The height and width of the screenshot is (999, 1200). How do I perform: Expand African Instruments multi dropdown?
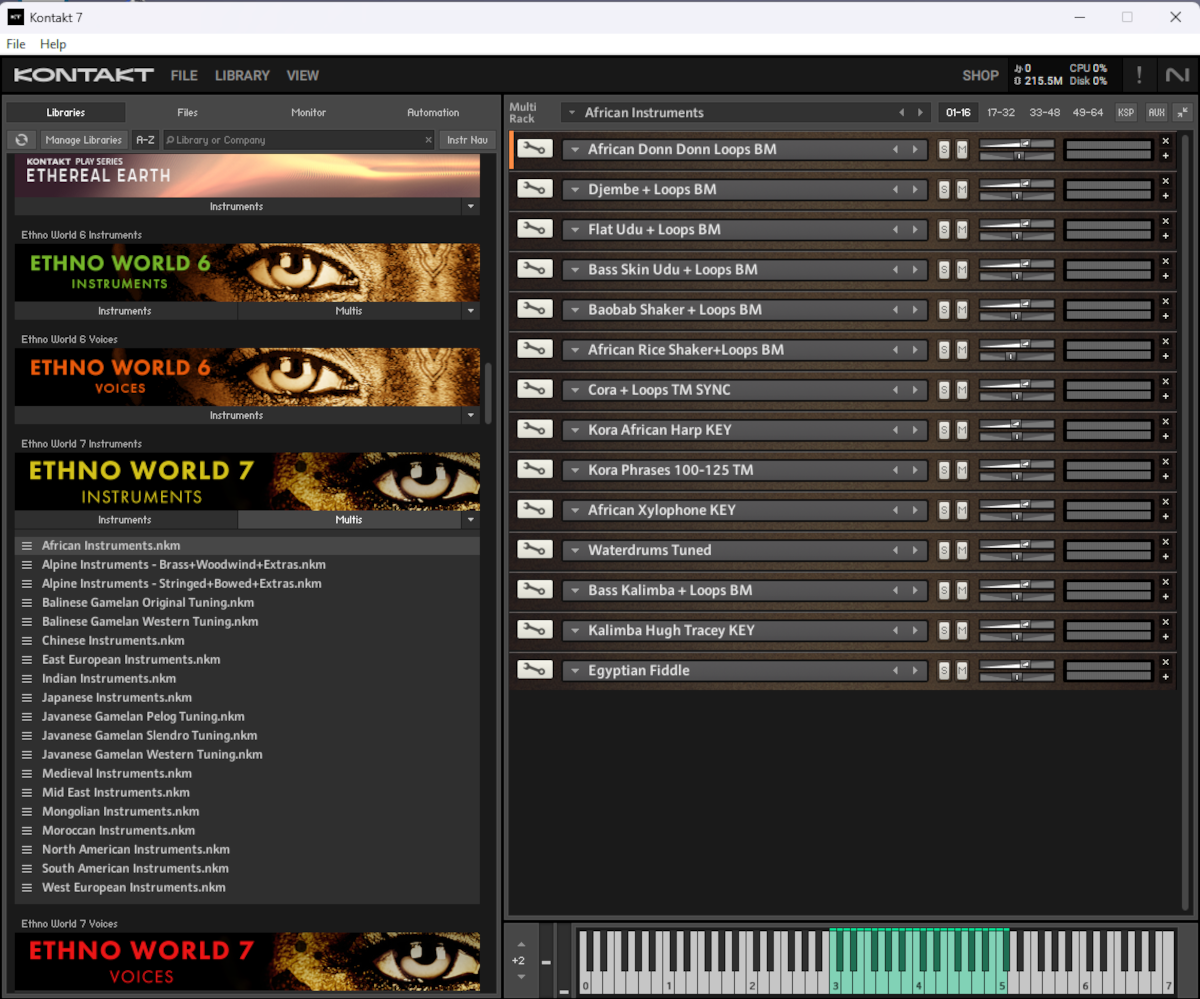coord(572,113)
